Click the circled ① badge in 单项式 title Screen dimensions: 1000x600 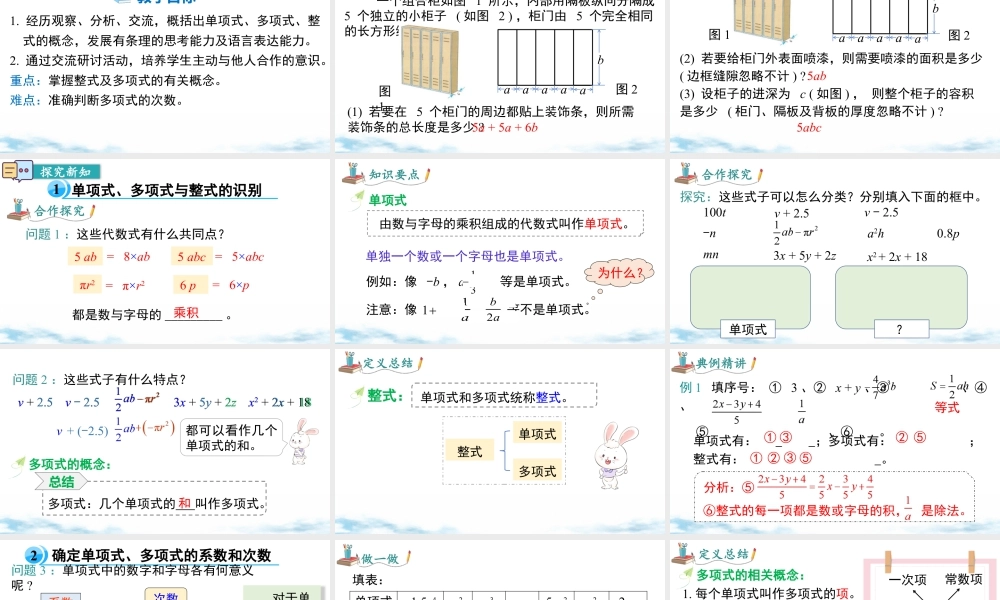tap(56, 188)
